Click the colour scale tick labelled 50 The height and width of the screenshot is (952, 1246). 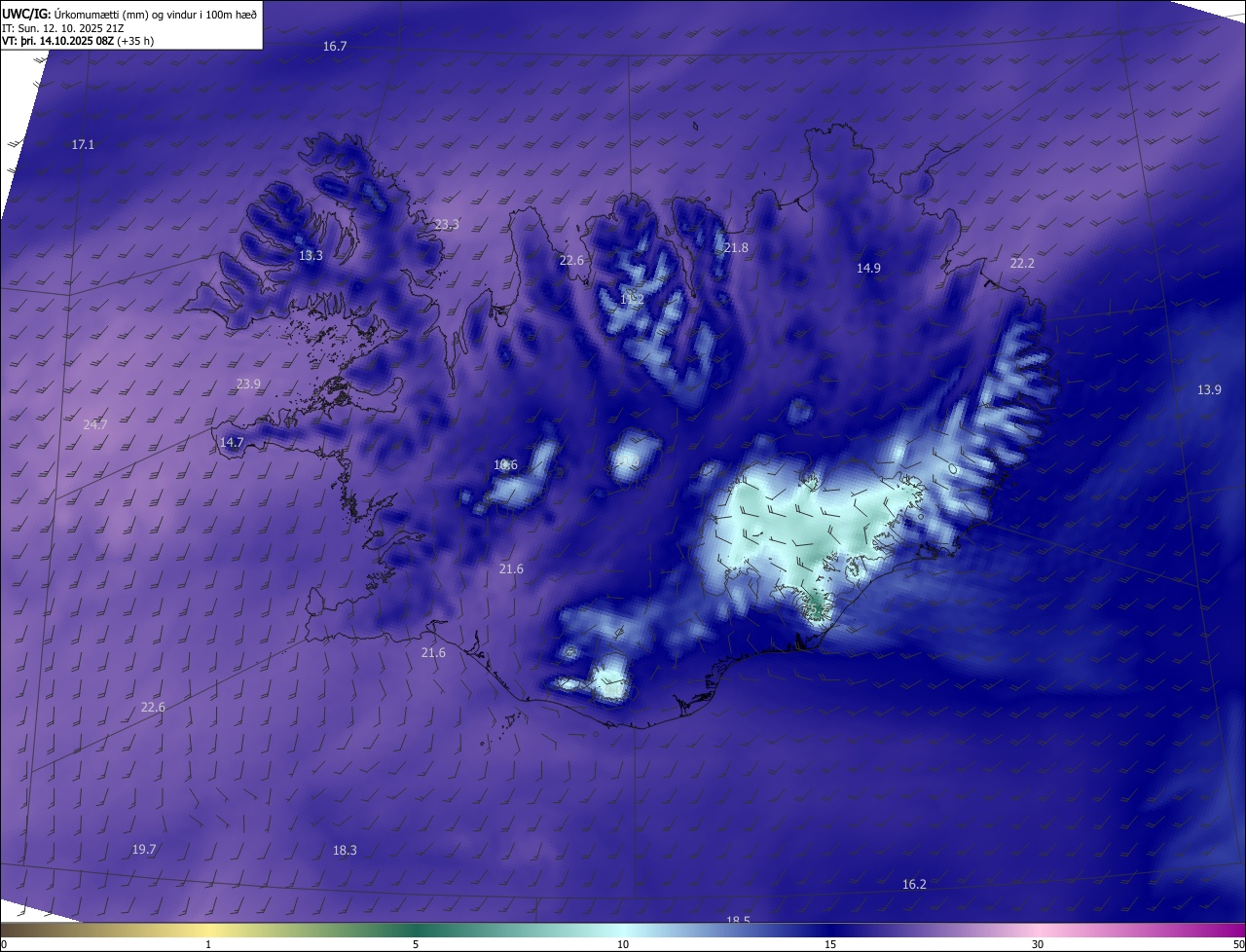tap(1238, 945)
